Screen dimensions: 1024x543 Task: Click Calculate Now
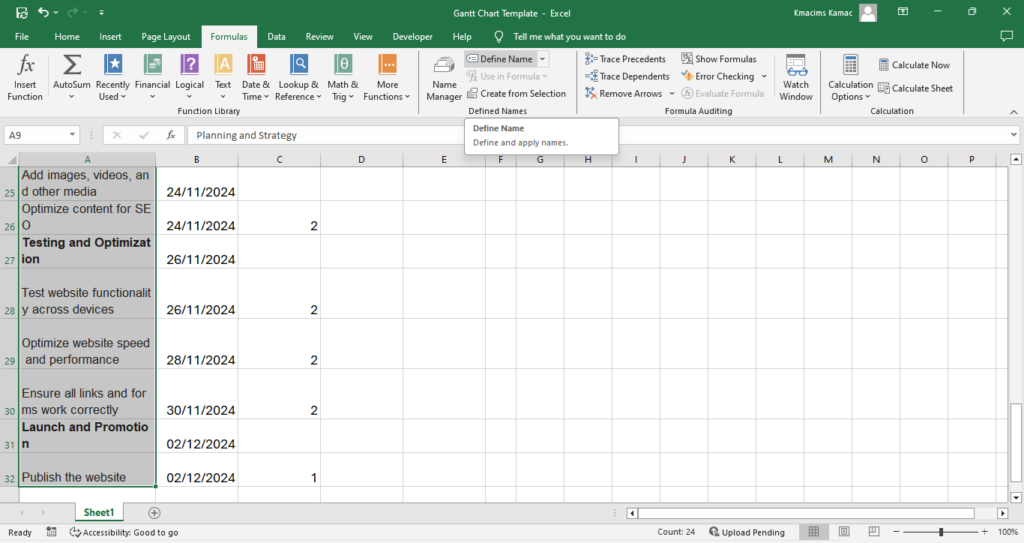[x=914, y=65]
